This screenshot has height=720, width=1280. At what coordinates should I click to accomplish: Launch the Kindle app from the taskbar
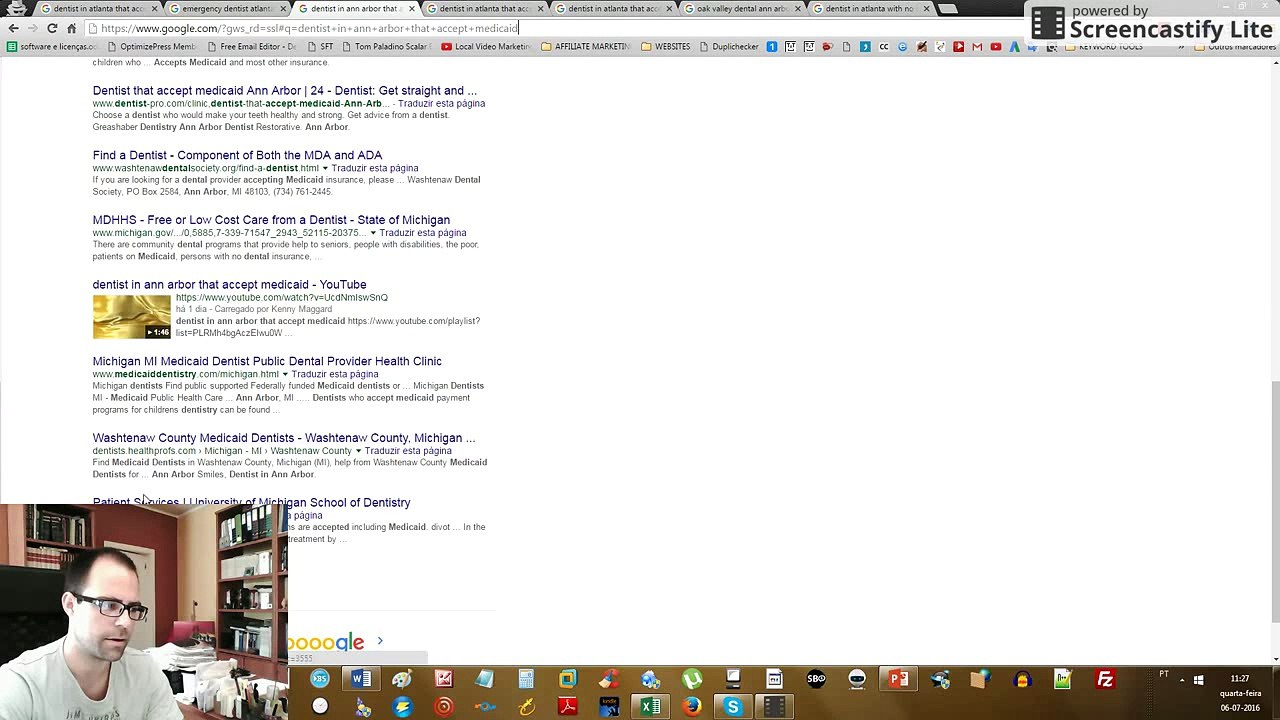tap(609, 707)
